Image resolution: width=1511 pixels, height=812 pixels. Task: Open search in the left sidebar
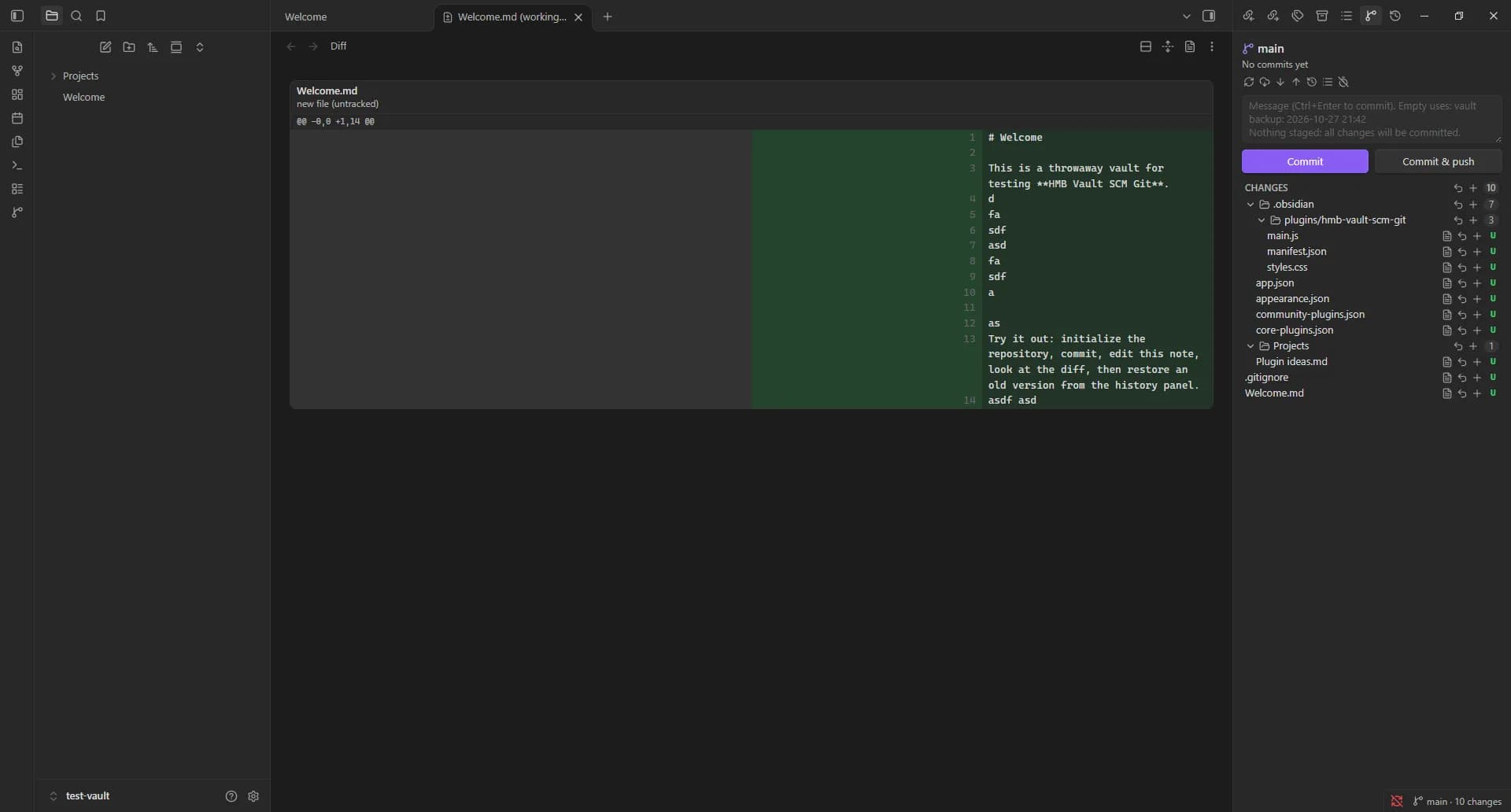click(x=76, y=16)
